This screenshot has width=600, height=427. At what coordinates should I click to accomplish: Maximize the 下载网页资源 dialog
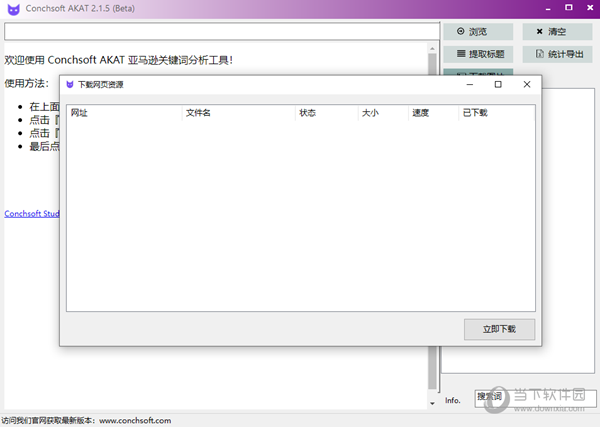click(498, 85)
